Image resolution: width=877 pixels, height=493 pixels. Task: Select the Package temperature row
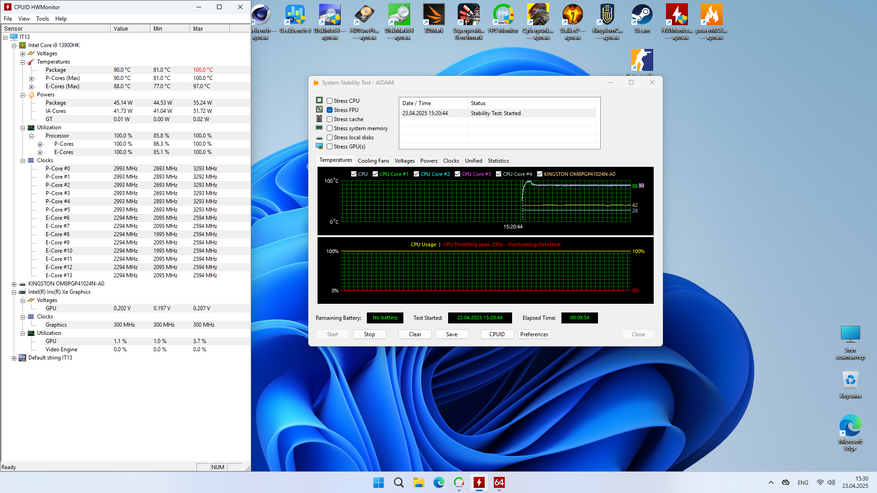tap(56, 70)
